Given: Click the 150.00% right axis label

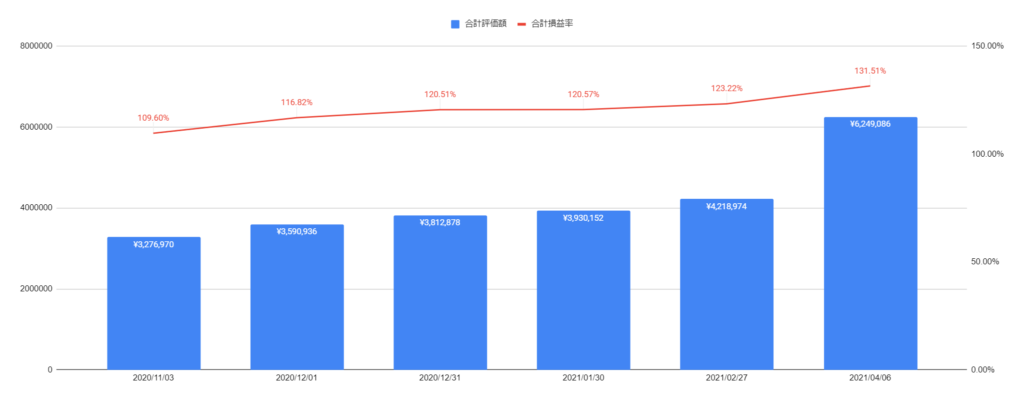Looking at the screenshot, I should [x=985, y=46].
